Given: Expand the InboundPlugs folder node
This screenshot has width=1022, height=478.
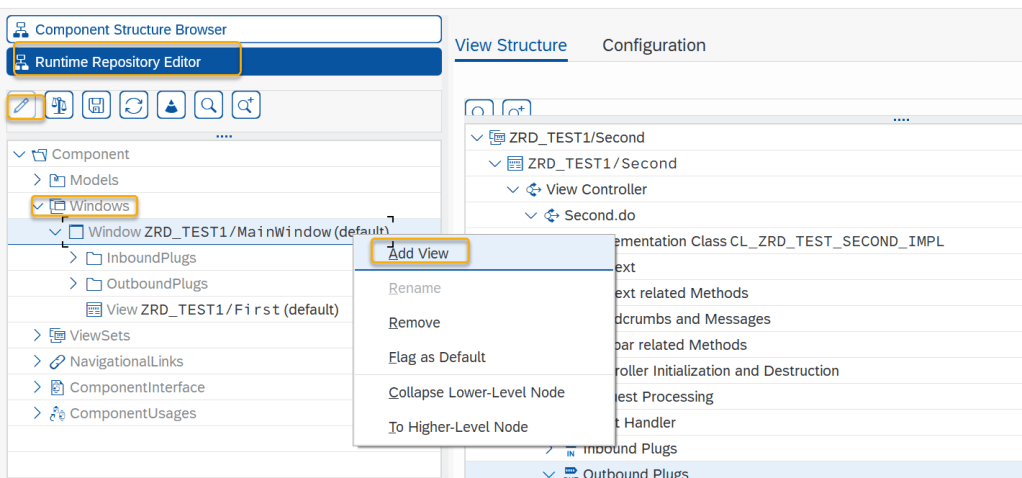Looking at the screenshot, I should point(73,258).
